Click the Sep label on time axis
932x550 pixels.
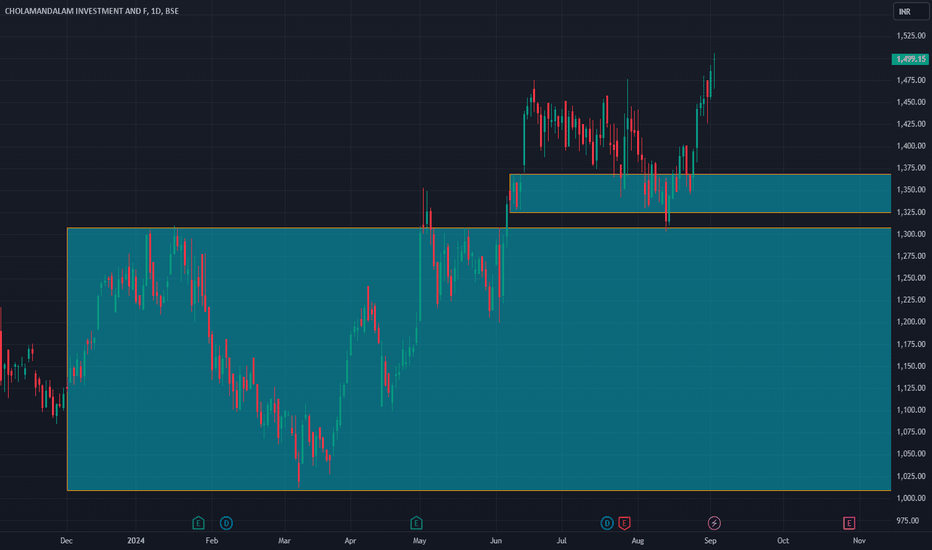pyautogui.click(x=710, y=540)
